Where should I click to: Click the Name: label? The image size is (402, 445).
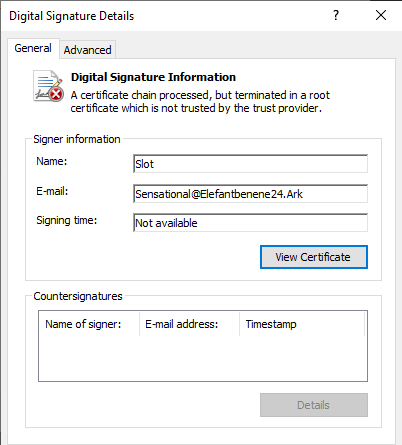click(52, 161)
